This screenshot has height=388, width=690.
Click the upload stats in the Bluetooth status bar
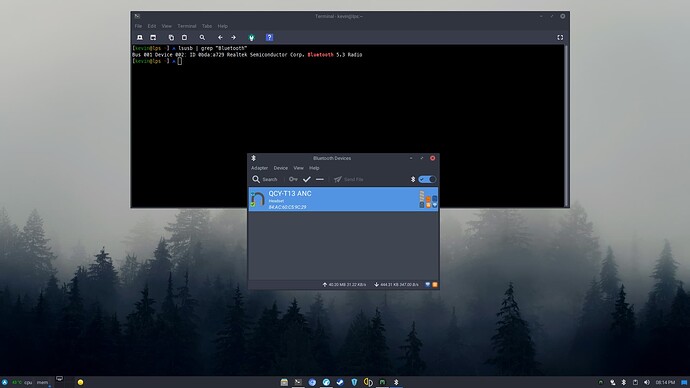click(344, 285)
